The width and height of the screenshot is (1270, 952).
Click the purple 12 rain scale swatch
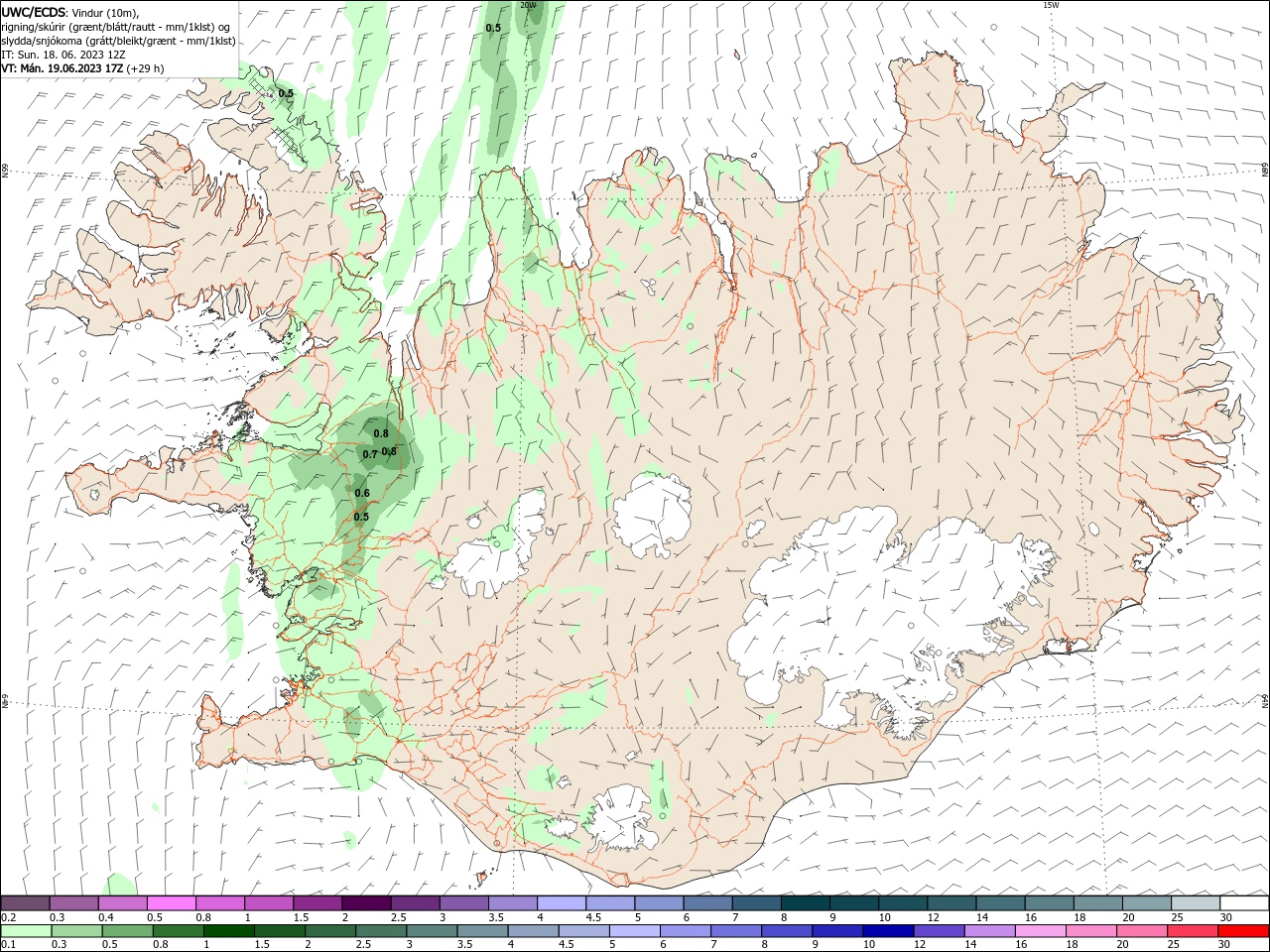coord(939,930)
